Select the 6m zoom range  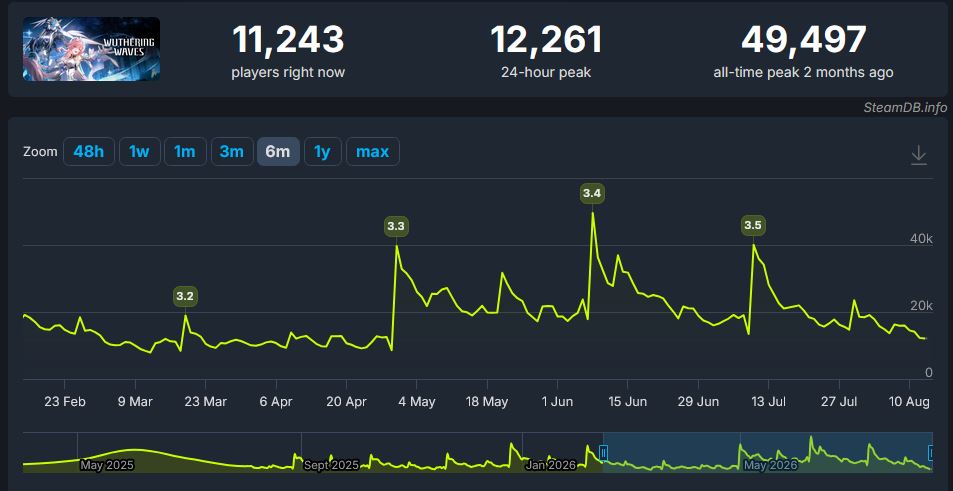[278, 151]
